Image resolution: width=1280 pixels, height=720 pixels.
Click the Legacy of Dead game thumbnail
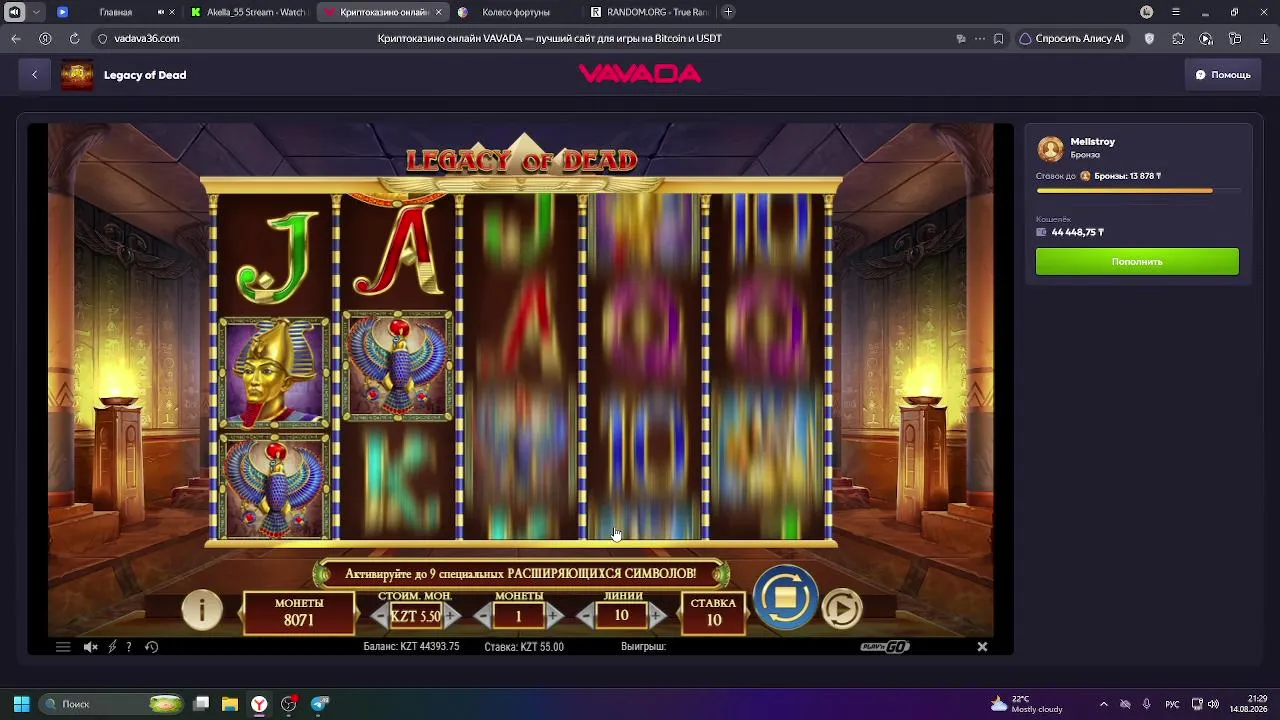(x=77, y=75)
